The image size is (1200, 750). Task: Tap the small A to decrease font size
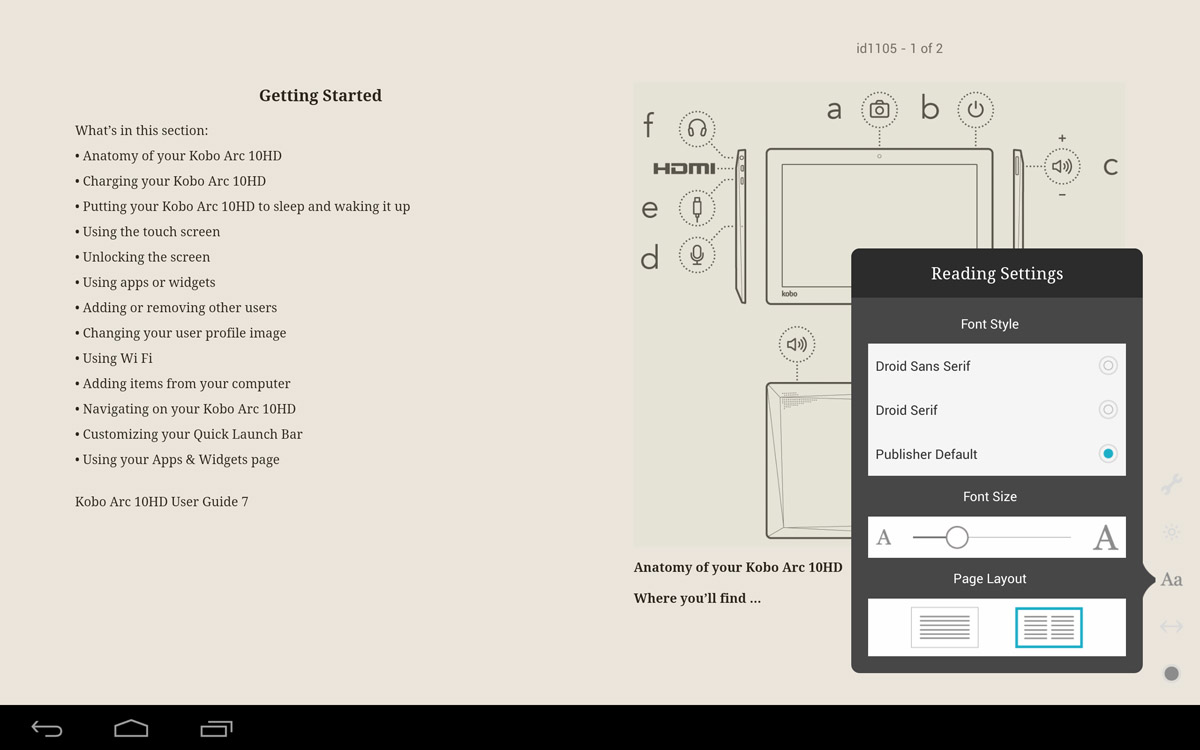(884, 538)
